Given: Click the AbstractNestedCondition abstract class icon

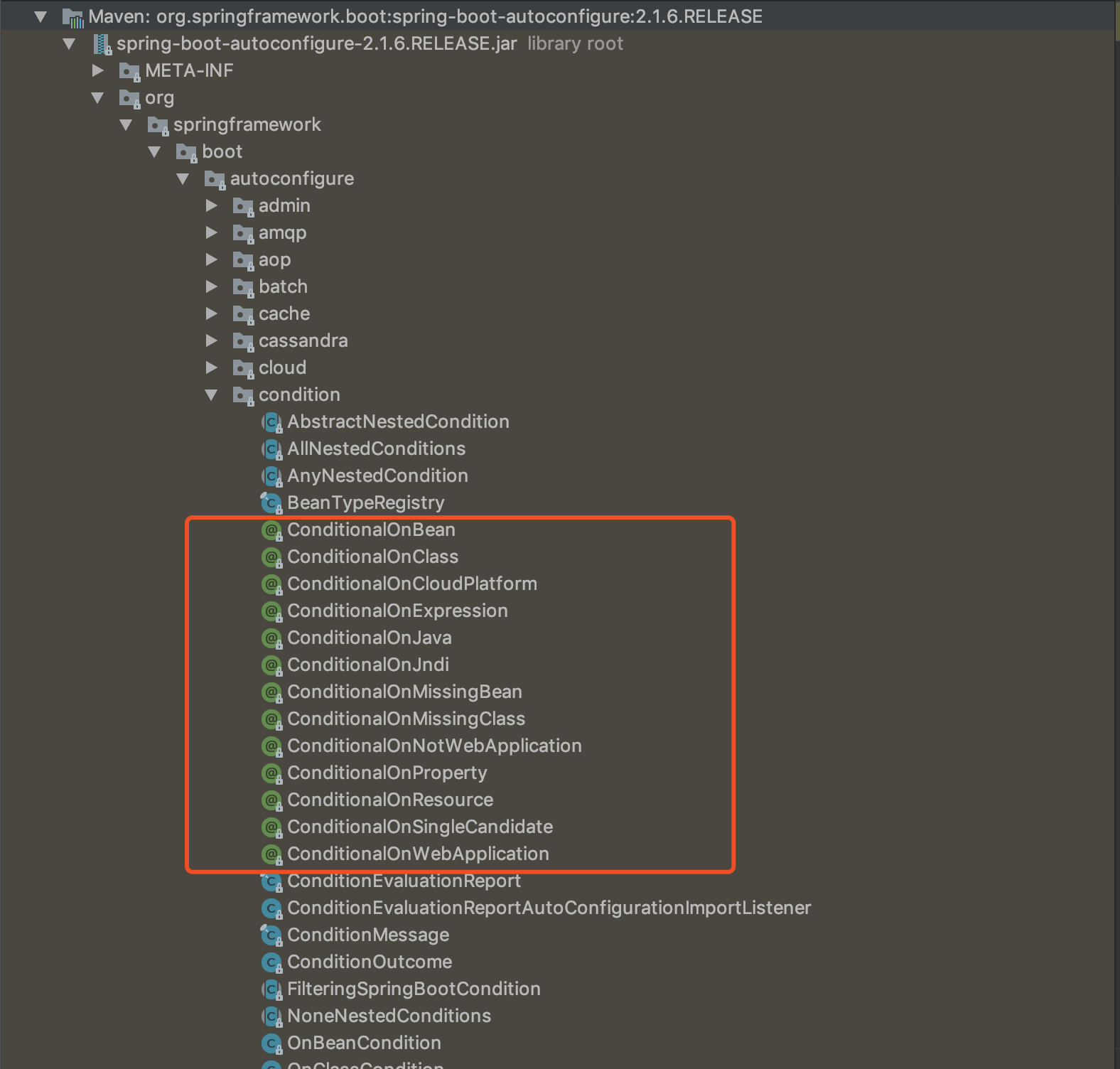Looking at the screenshot, I should click(x=271, y=423).
